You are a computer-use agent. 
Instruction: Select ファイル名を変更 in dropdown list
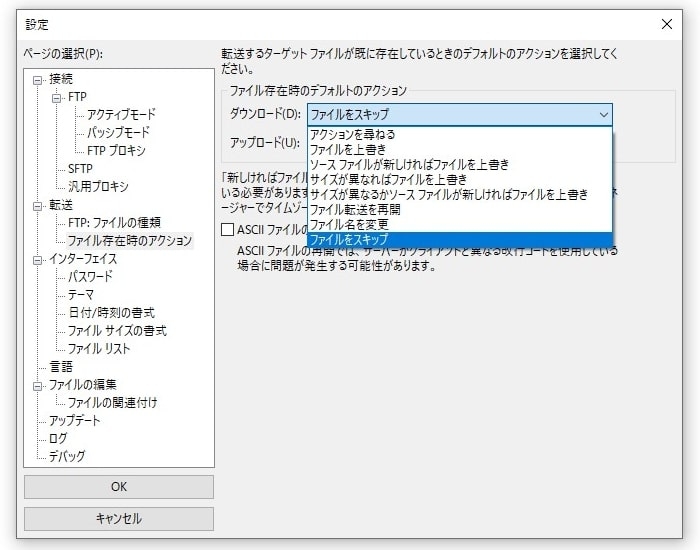point(352,224)
